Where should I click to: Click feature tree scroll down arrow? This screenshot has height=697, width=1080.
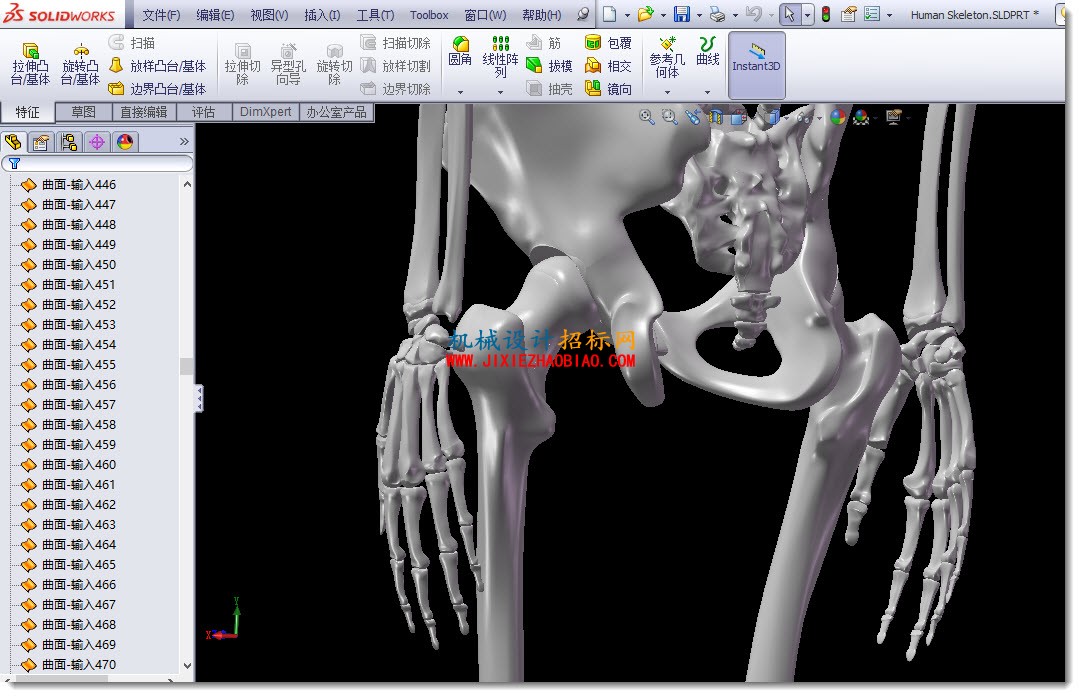pyautogui.click(x=187, y=666)
